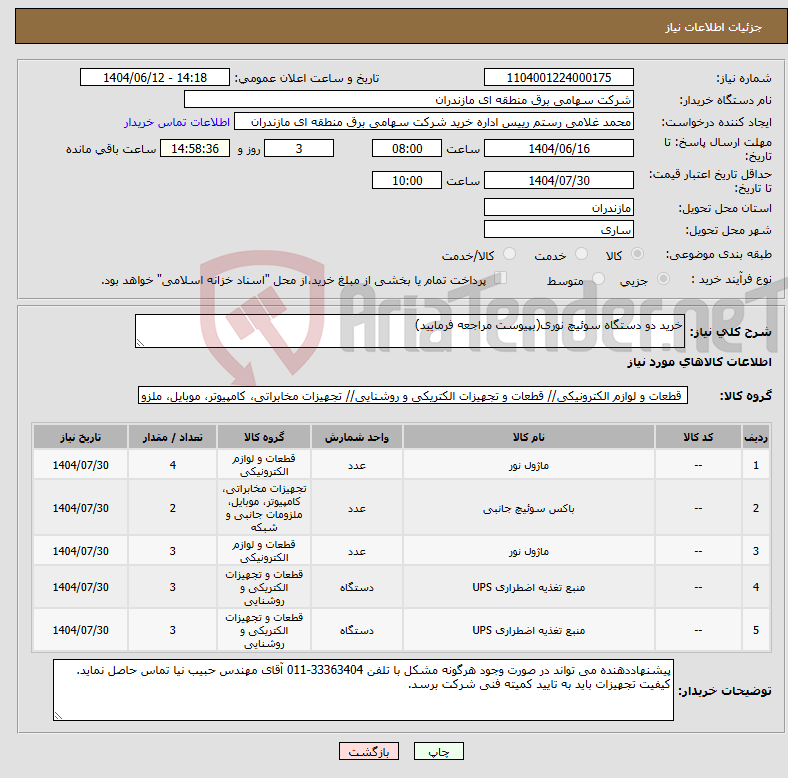
Task: Click the price validity date 1404/07/30 field
Action: [x=558, y=180]
